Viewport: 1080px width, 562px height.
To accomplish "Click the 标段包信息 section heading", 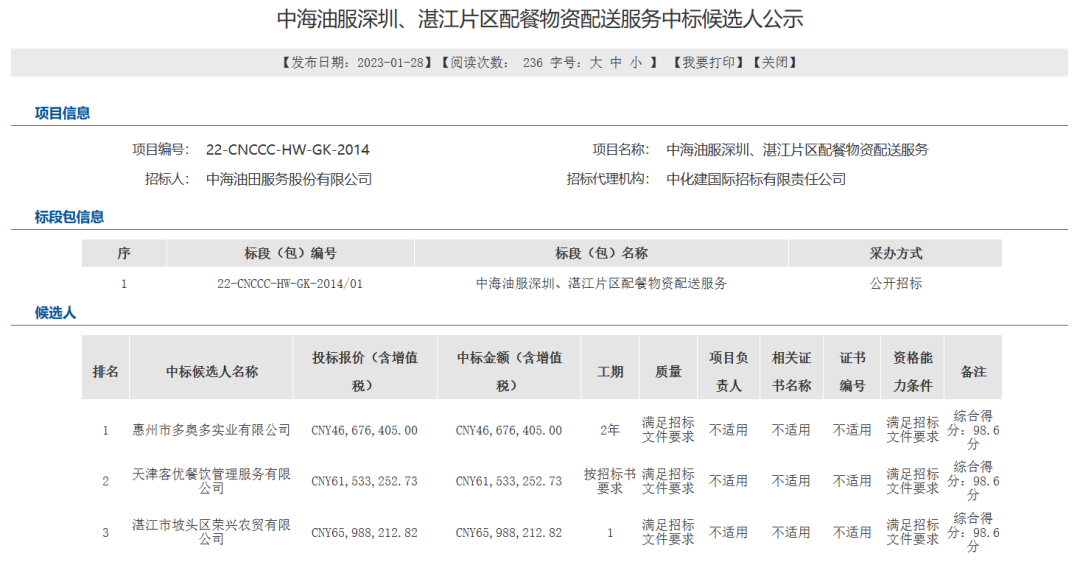I will point(70,217).
